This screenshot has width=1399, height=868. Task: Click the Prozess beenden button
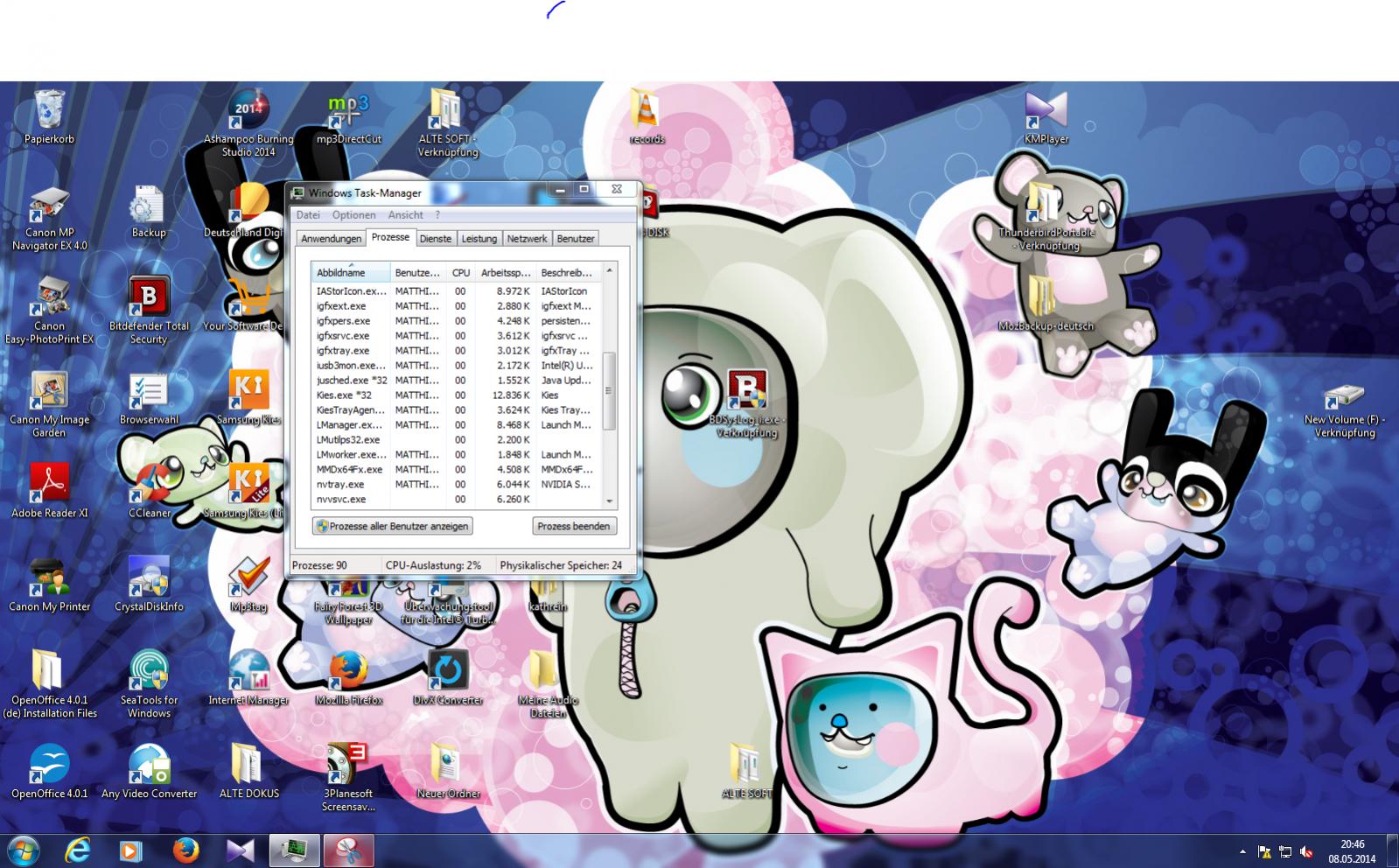click(573, 526)
